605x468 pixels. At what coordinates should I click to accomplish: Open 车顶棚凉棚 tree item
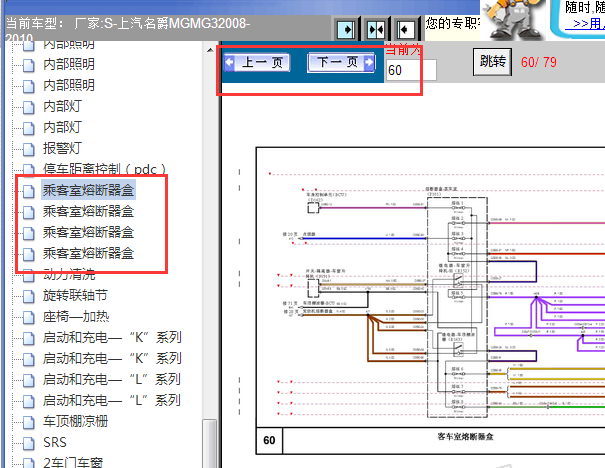tap(75, 422)
